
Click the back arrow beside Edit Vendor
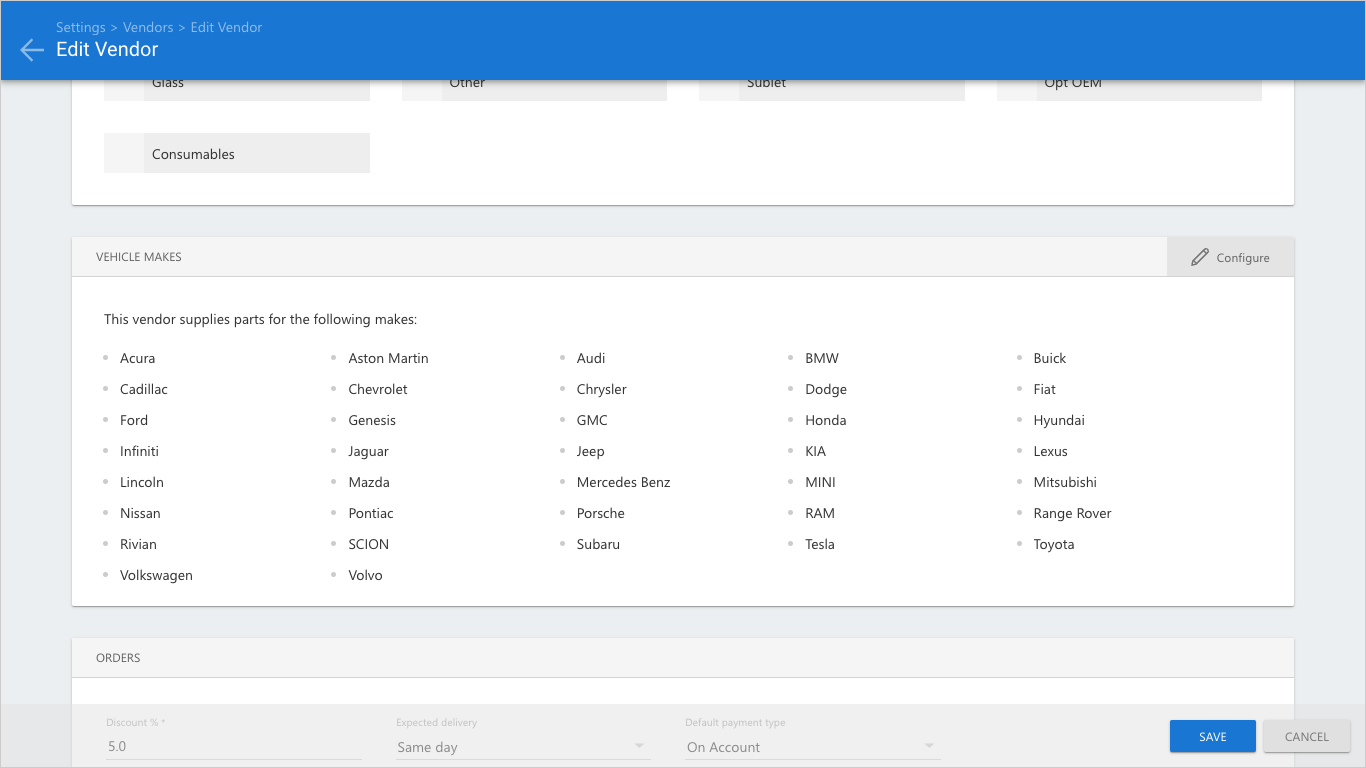(x=32, y=50)
